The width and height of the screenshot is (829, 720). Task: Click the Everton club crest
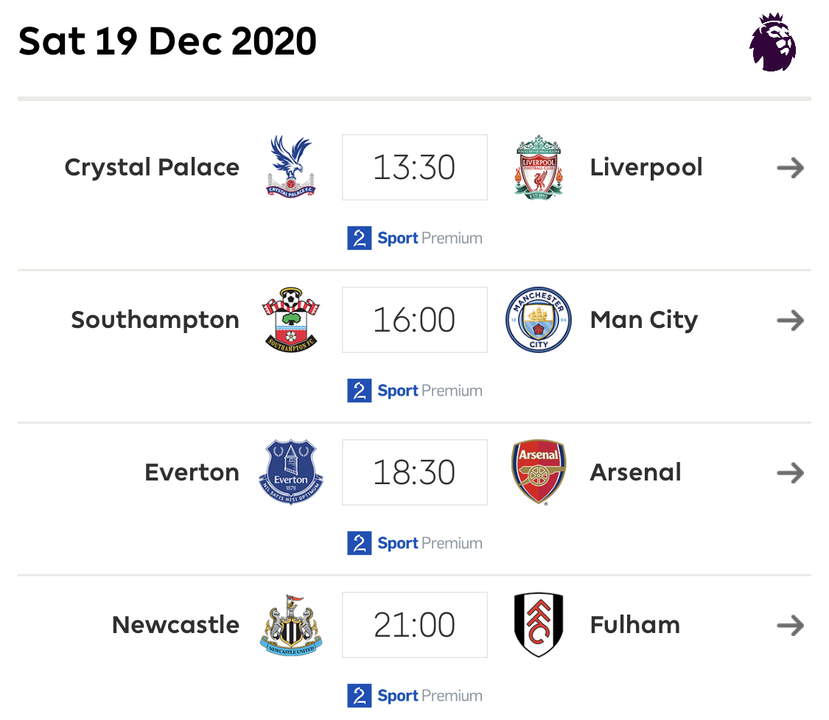(291, 472)
